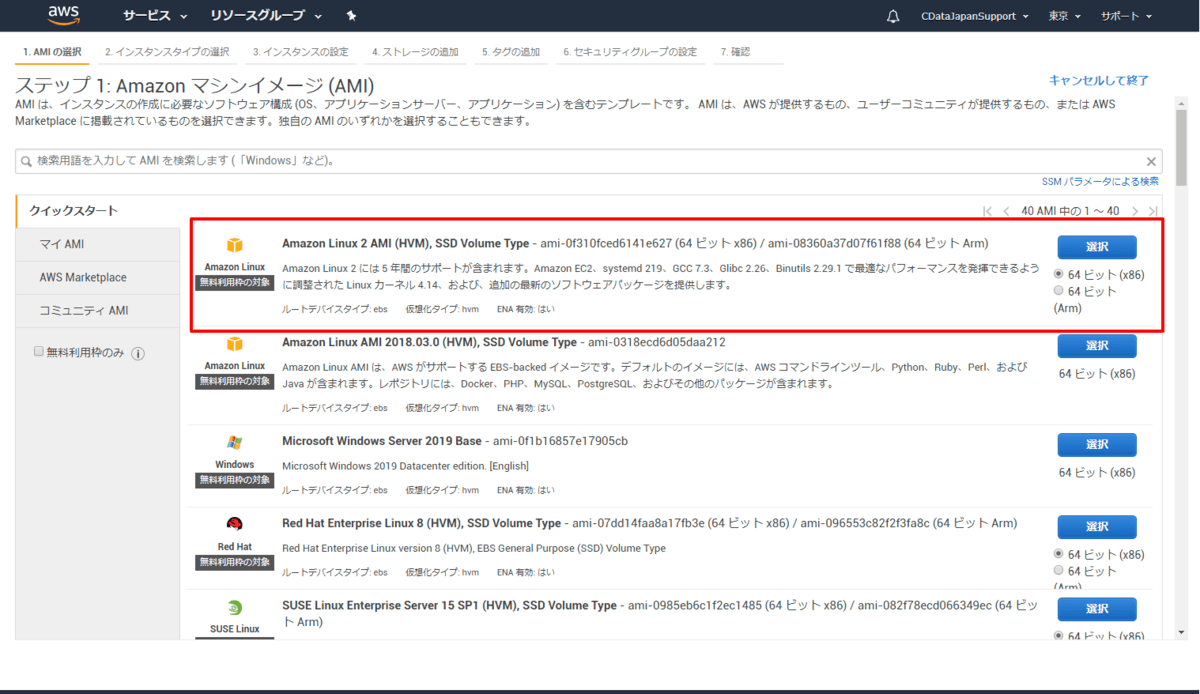The image size is (1200, 694).
Task: Select 64 ビット (Arm) for Amazon Linux 2
Action: coord(1059,290)
